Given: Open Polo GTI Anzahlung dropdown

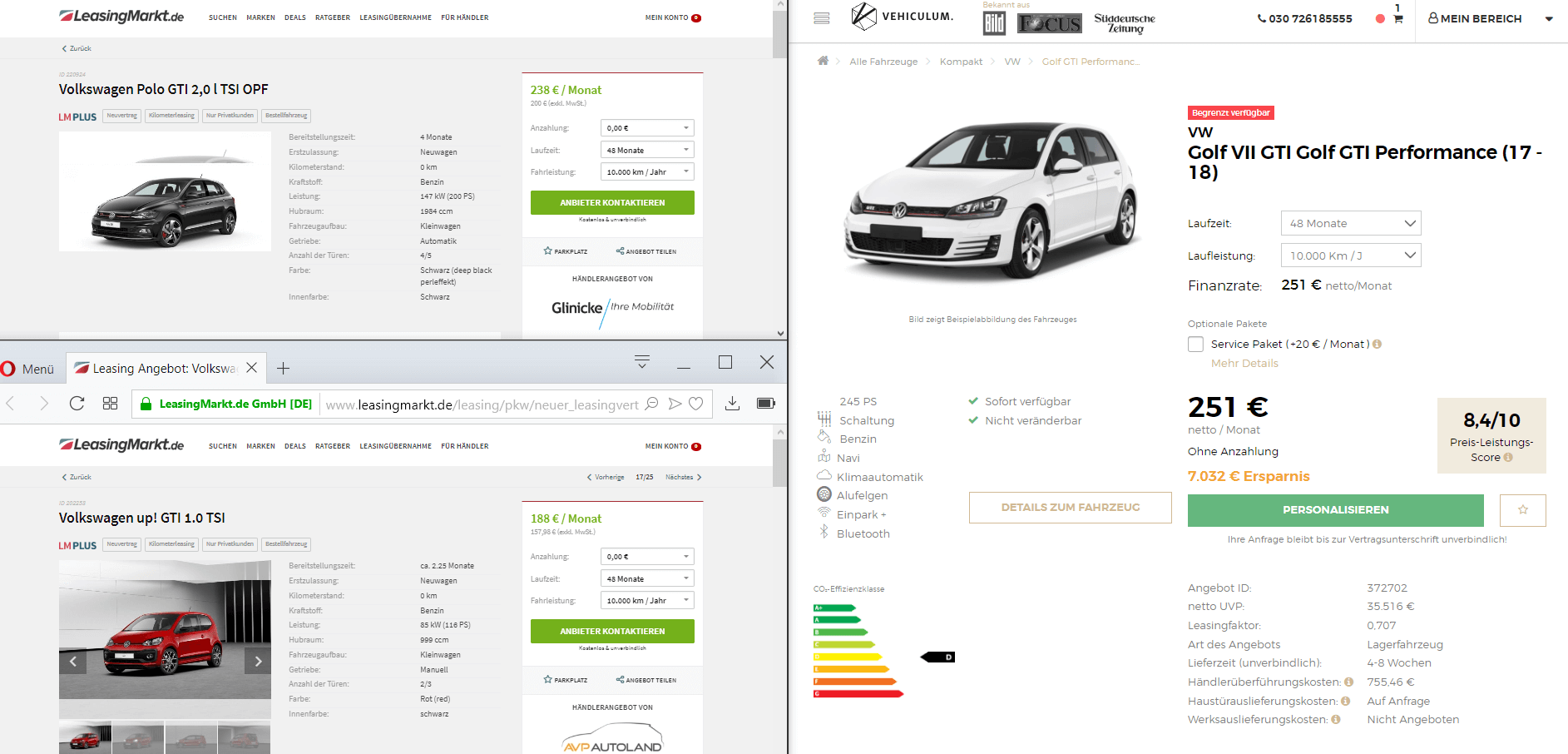Looking at the screenshot, I should [x=647, y=128].
